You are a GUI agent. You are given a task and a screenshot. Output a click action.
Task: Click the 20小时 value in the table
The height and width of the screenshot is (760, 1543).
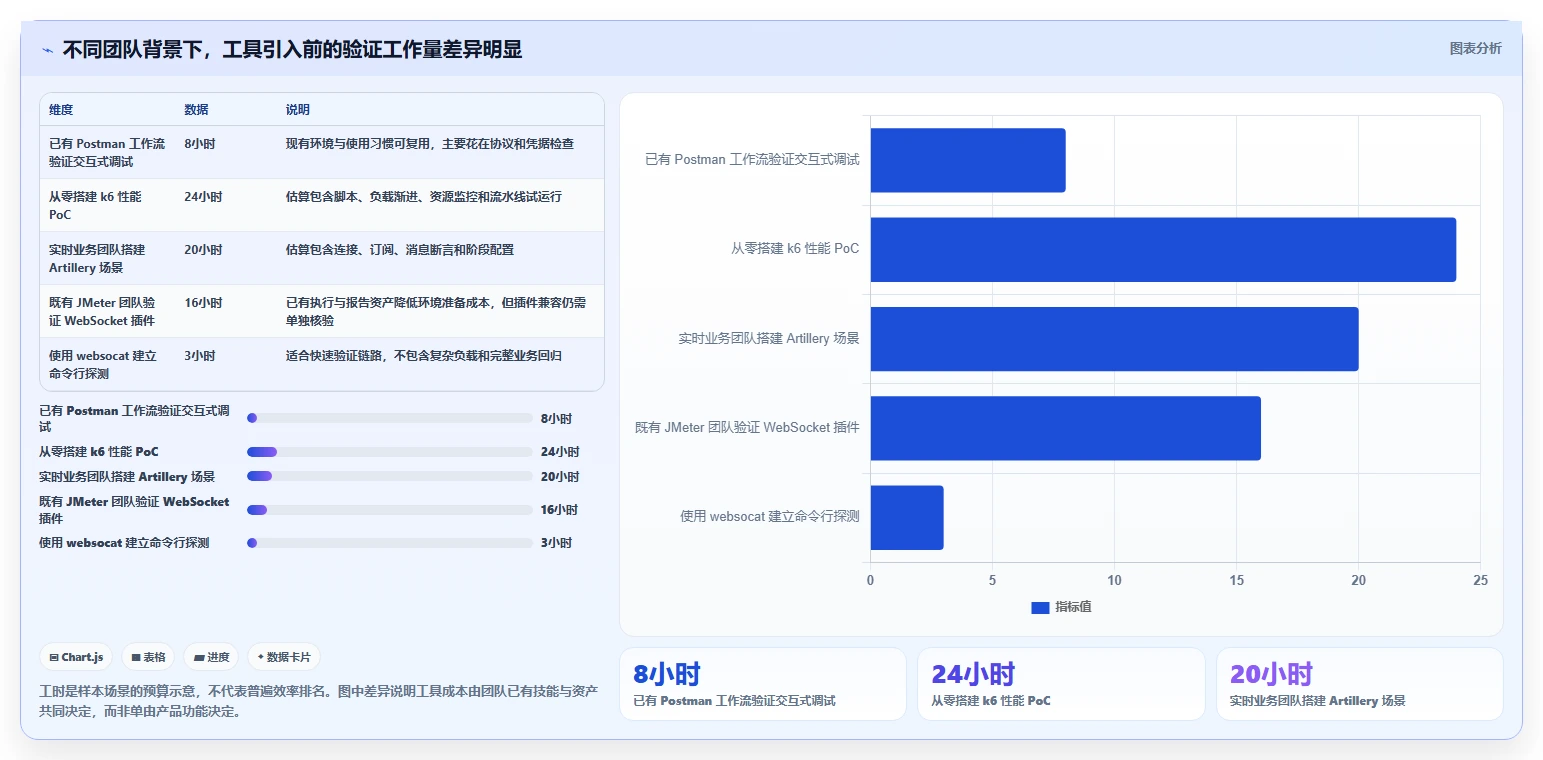(x=203, y=250)
